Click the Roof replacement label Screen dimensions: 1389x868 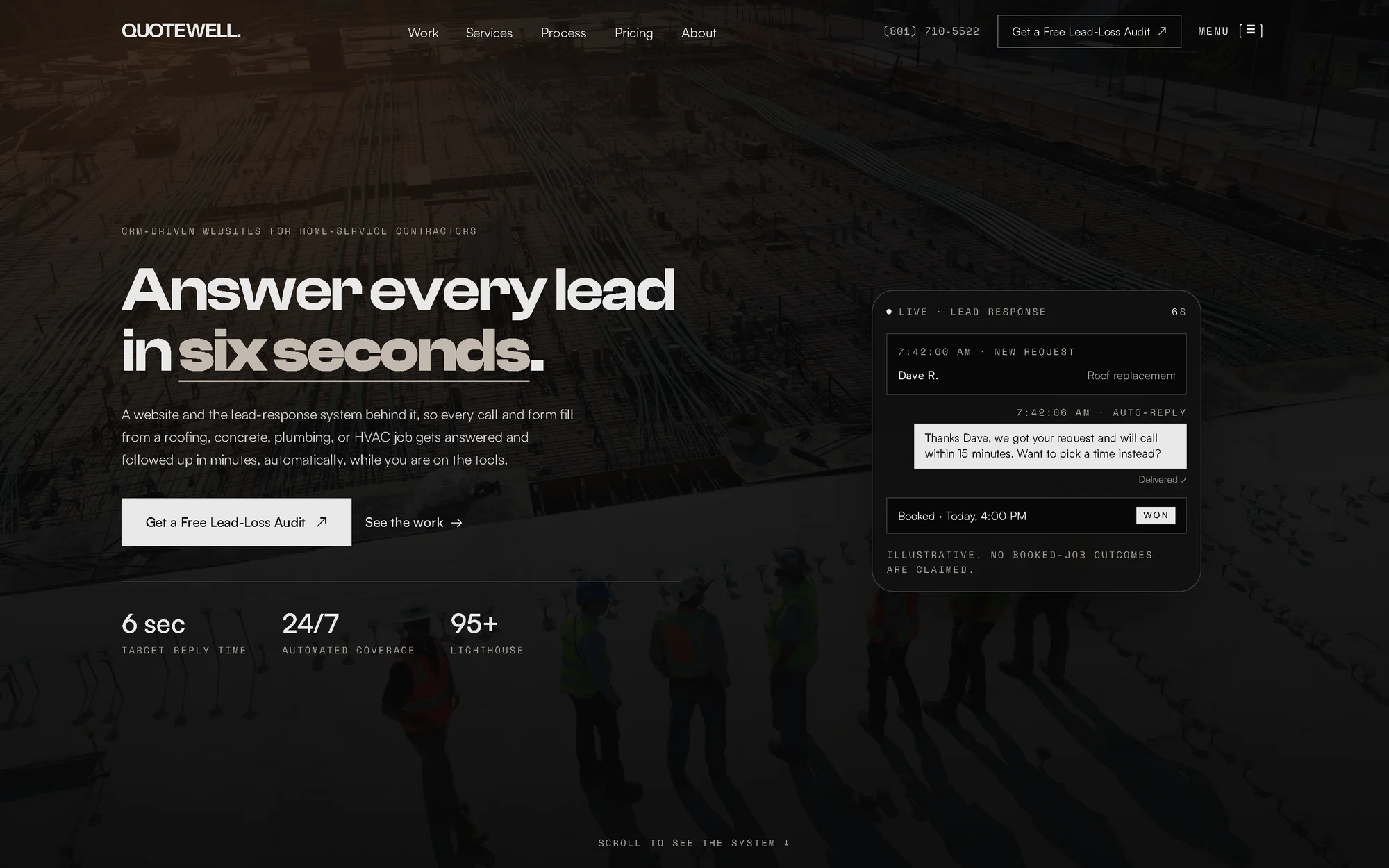[1131, 376]
